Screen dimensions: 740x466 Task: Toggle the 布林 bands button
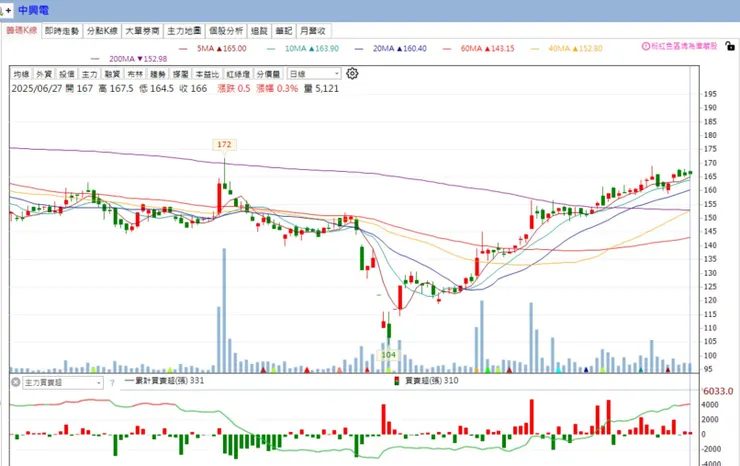click(x=135, y=74)
